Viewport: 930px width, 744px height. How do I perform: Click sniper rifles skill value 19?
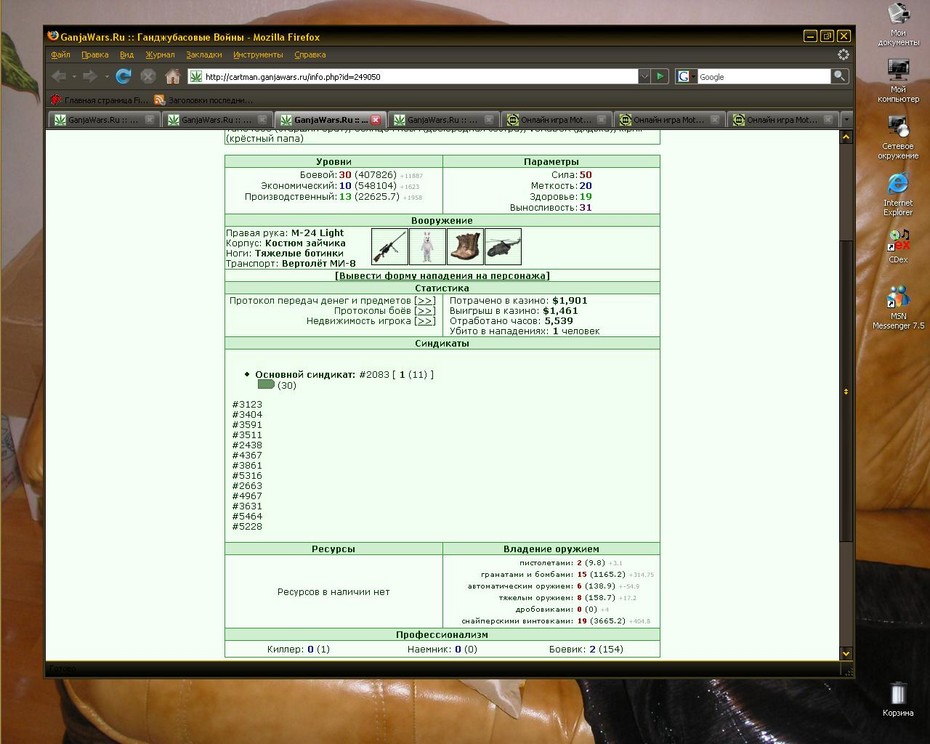click(x=582, y=621)
